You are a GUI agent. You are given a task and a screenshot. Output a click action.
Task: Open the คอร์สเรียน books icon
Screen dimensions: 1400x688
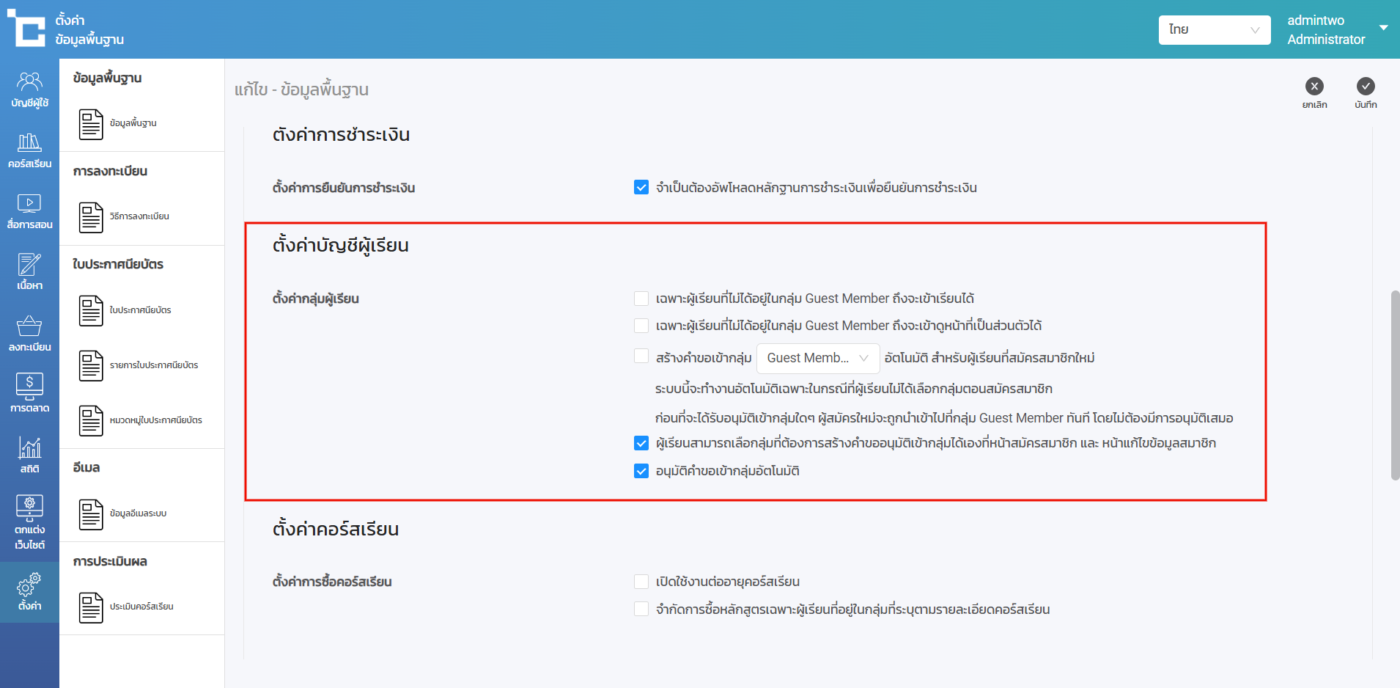point(29,143)
